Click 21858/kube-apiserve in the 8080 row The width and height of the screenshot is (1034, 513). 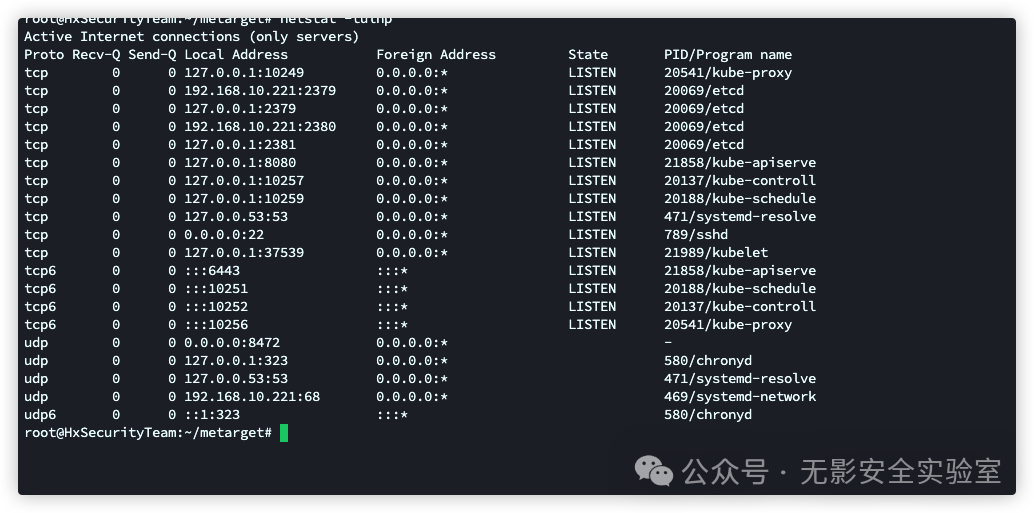pyautogui.click(x=740, y=163)
